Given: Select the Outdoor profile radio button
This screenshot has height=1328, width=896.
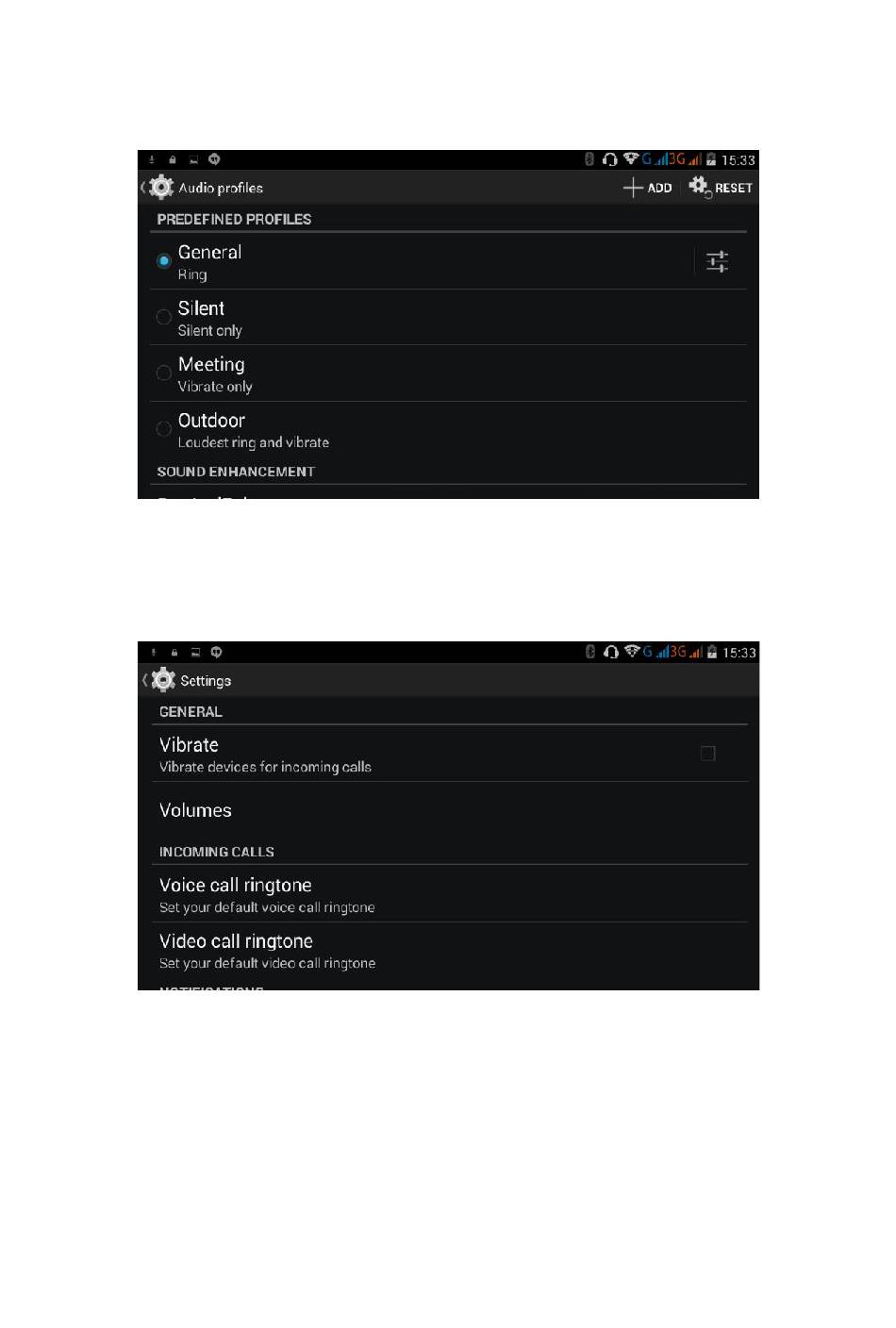Looking at the screenshot, I should pos(163,429).
